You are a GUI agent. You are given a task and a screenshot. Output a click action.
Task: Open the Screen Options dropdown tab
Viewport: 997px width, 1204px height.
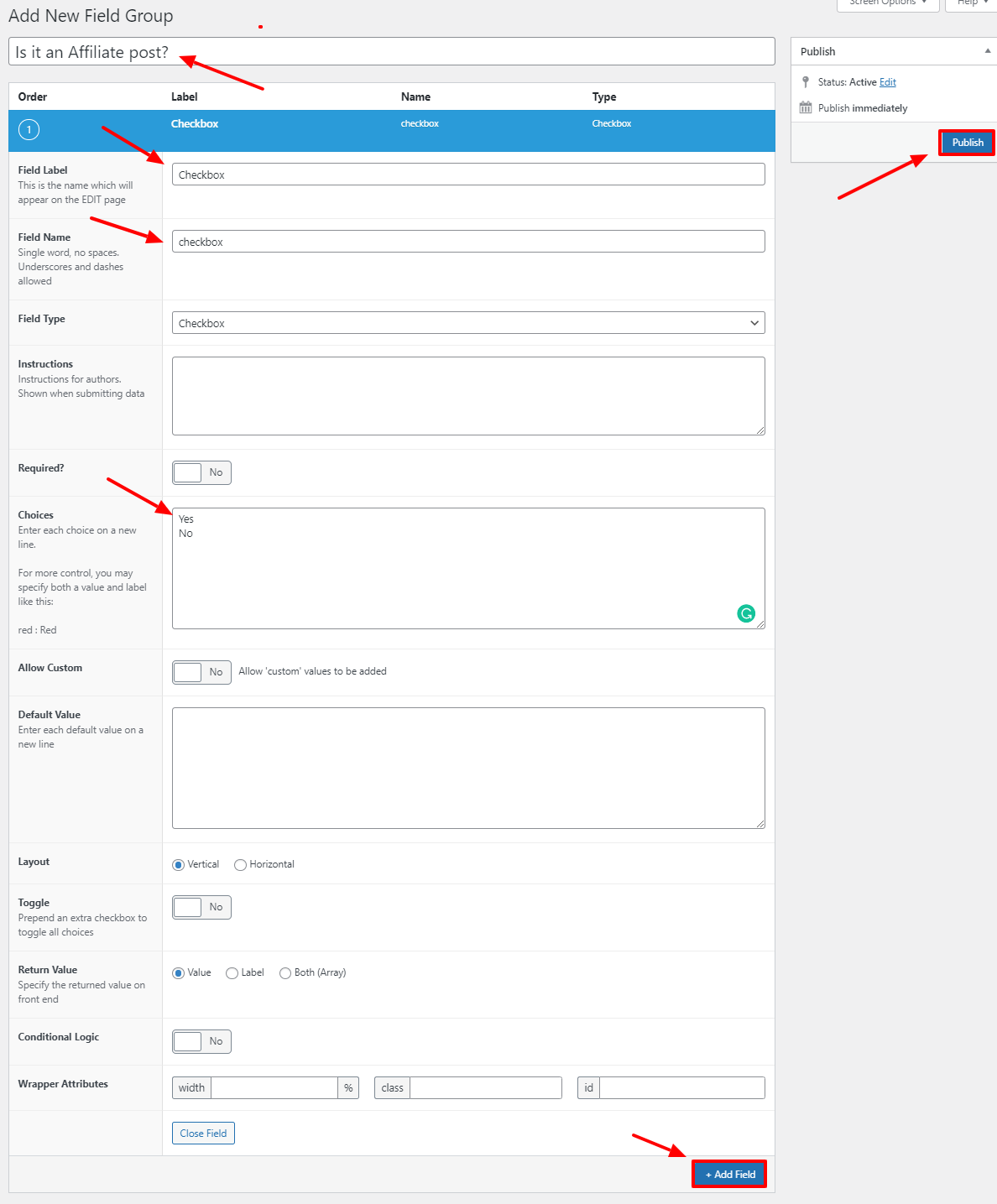tap(887, 3)
